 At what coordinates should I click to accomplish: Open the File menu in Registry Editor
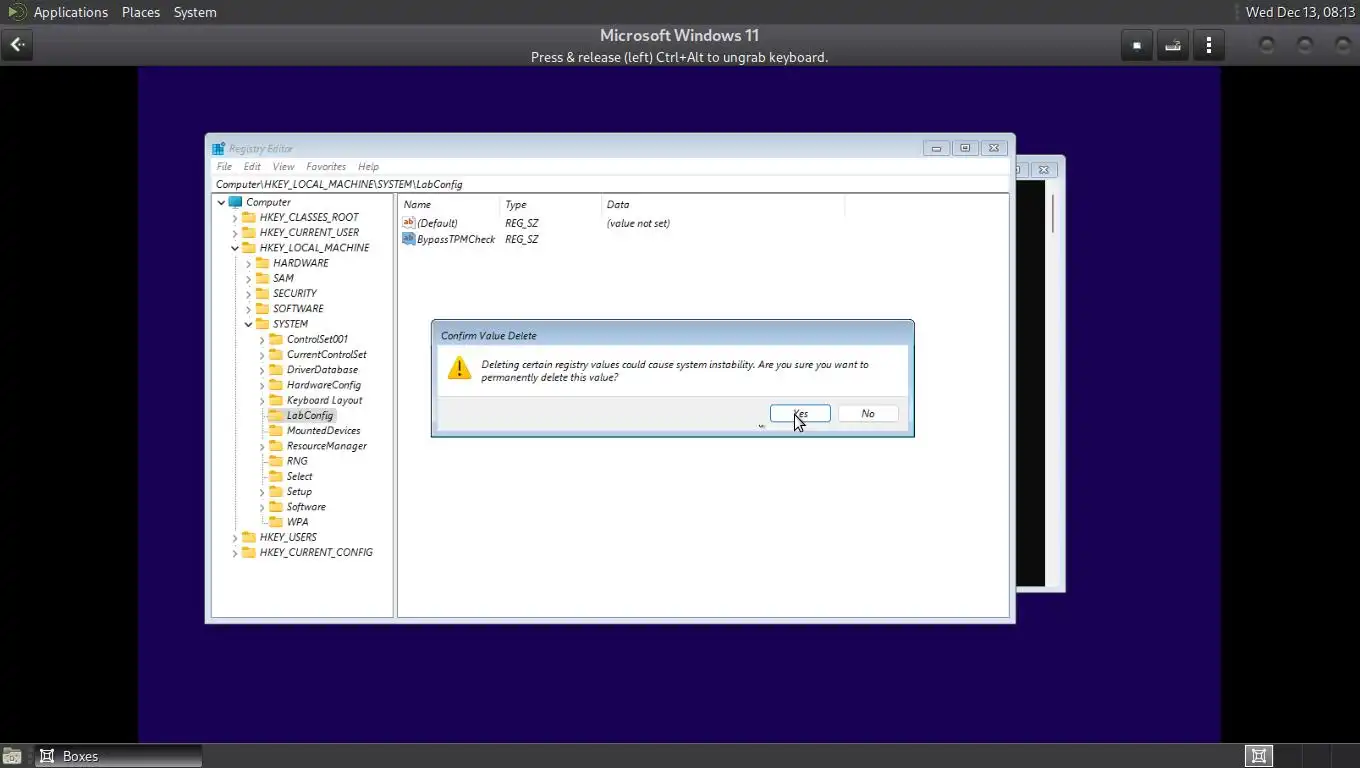(224, 167)
